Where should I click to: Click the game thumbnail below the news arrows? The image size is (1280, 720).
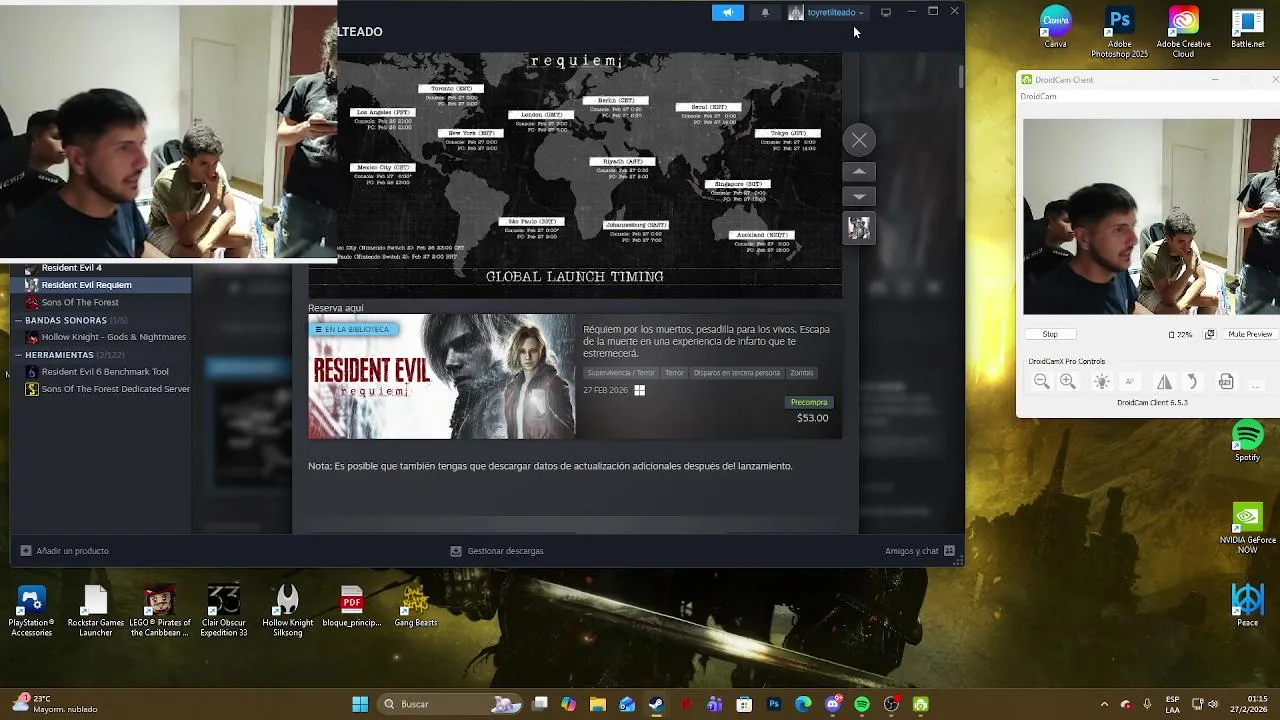tap(859, 228)
